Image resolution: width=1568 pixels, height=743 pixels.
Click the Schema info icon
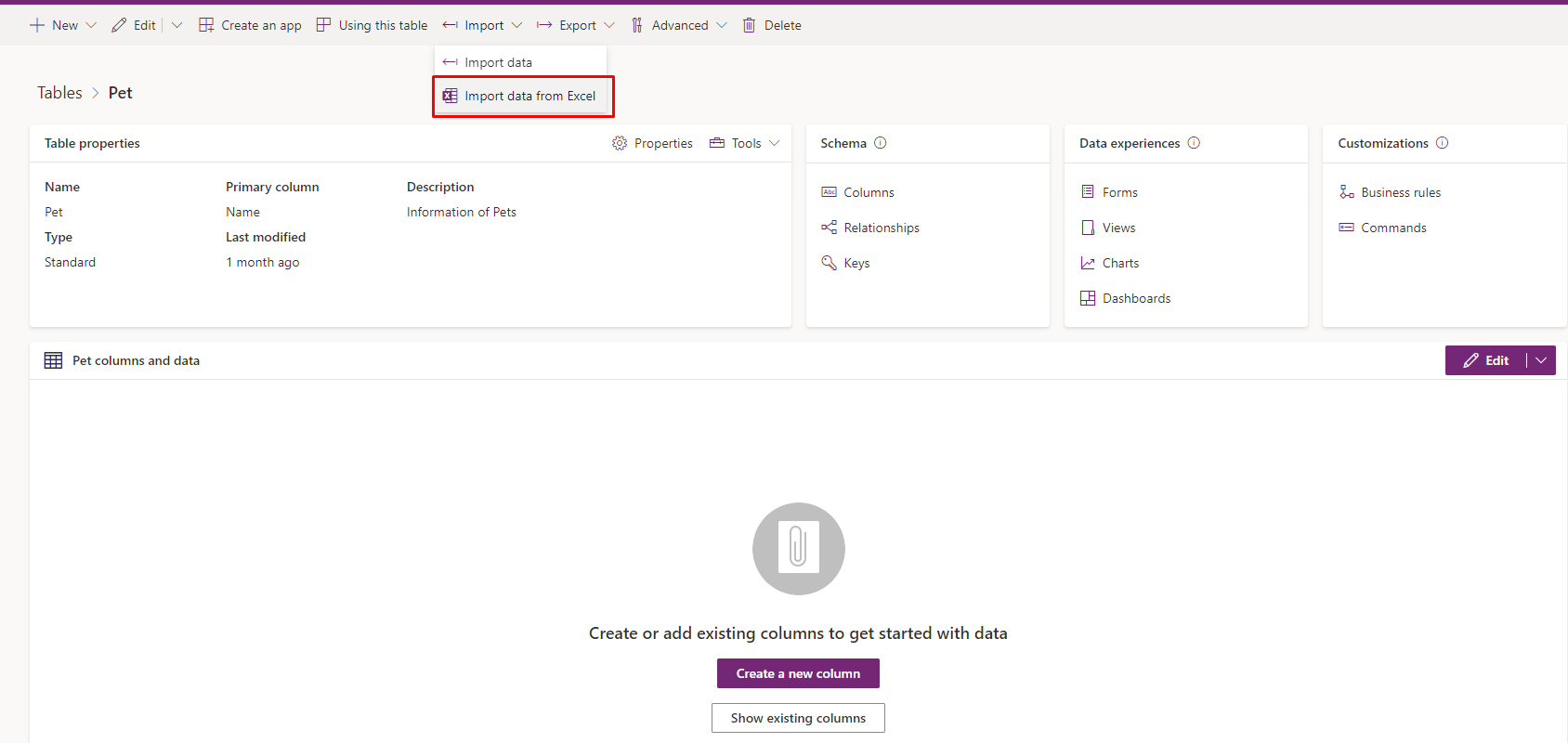pos(881,143)
